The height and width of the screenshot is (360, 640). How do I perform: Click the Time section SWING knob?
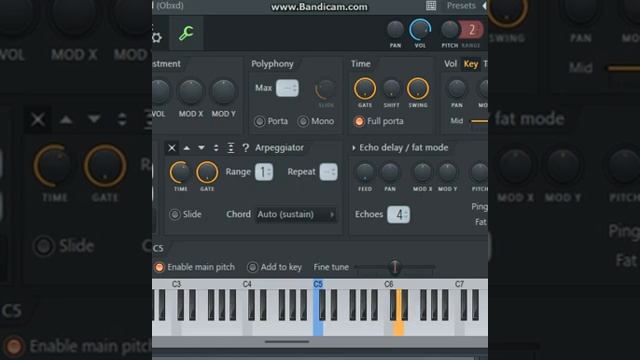pos(418,89)
